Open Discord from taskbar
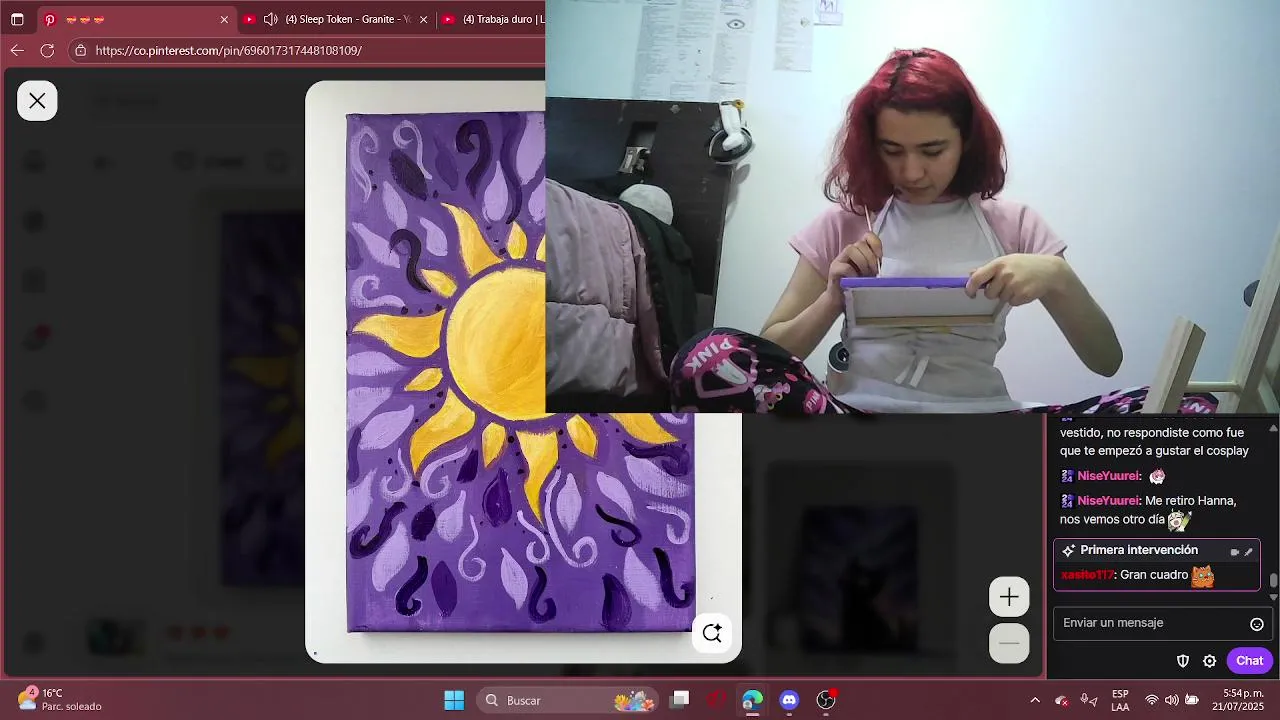 tap(789, 700)
